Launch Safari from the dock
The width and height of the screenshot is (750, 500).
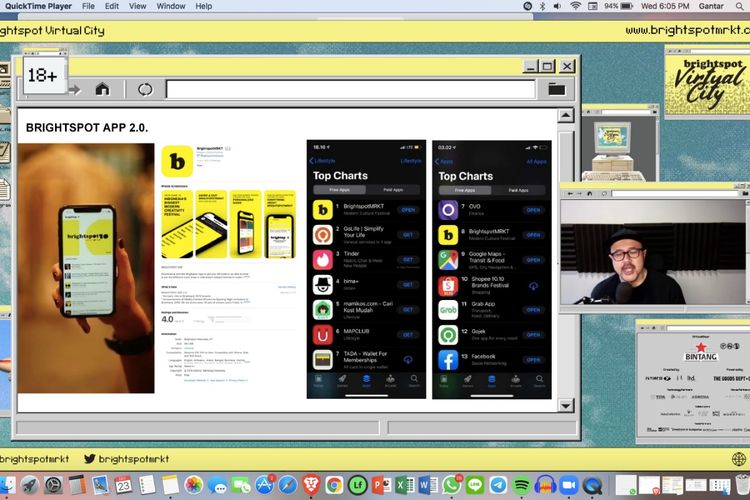tap(287, 485)
